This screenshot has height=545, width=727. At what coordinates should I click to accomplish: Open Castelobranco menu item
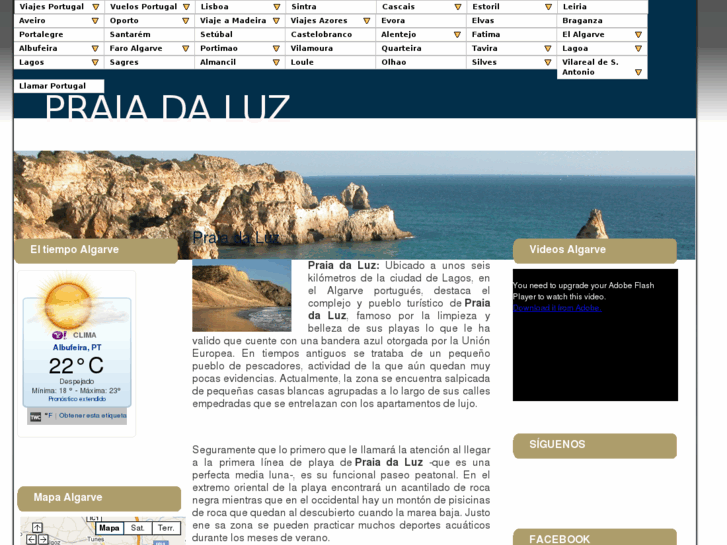tap(331, 34)
